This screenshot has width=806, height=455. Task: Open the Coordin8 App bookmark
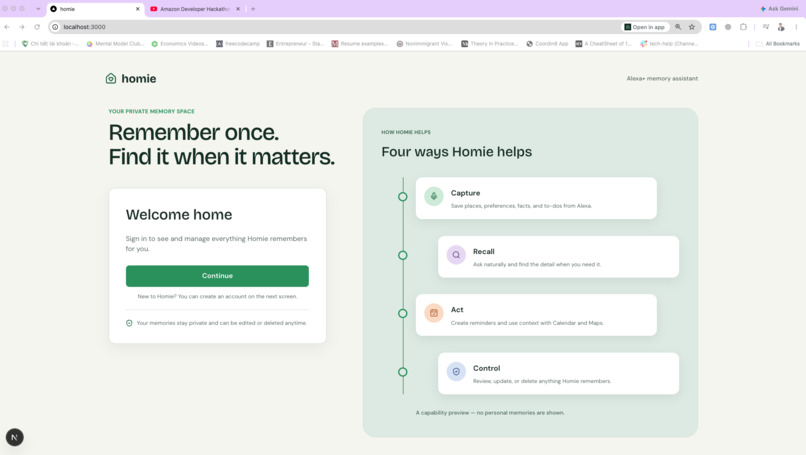point(547,44)
